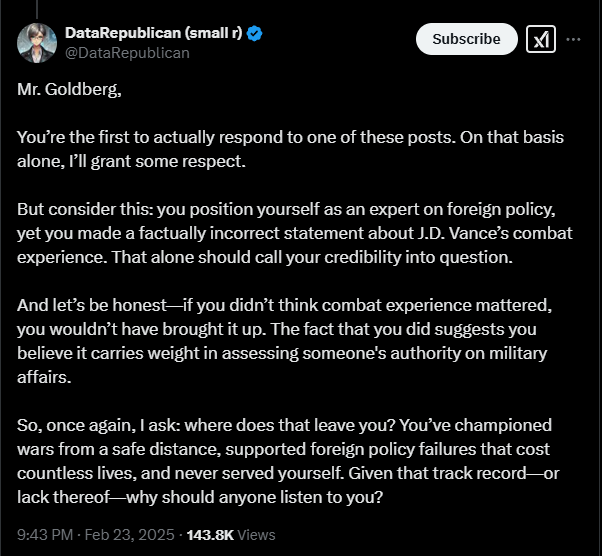Click the blue verified checkmark badge

(x=254, y=33)
